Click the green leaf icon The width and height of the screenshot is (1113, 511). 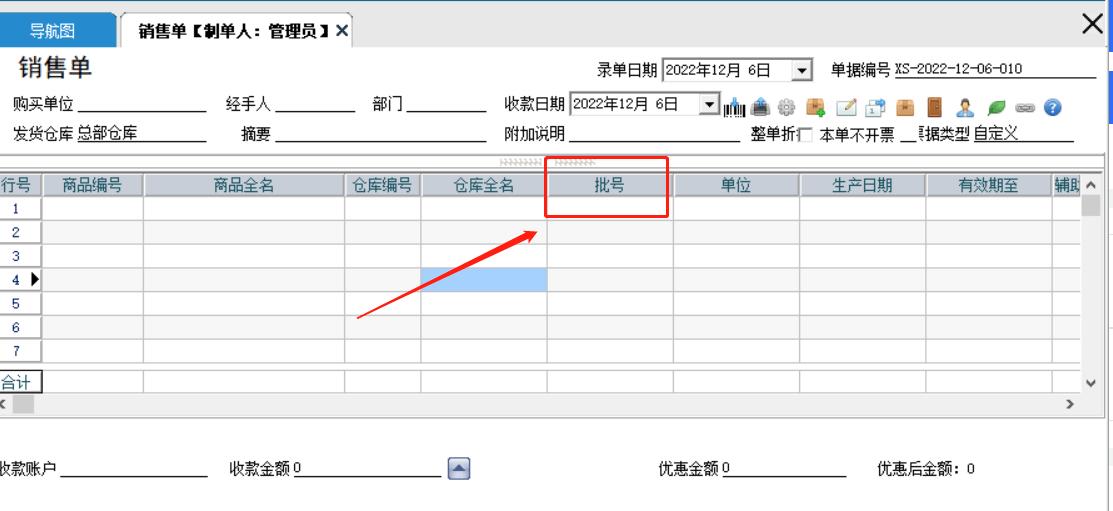997,107
